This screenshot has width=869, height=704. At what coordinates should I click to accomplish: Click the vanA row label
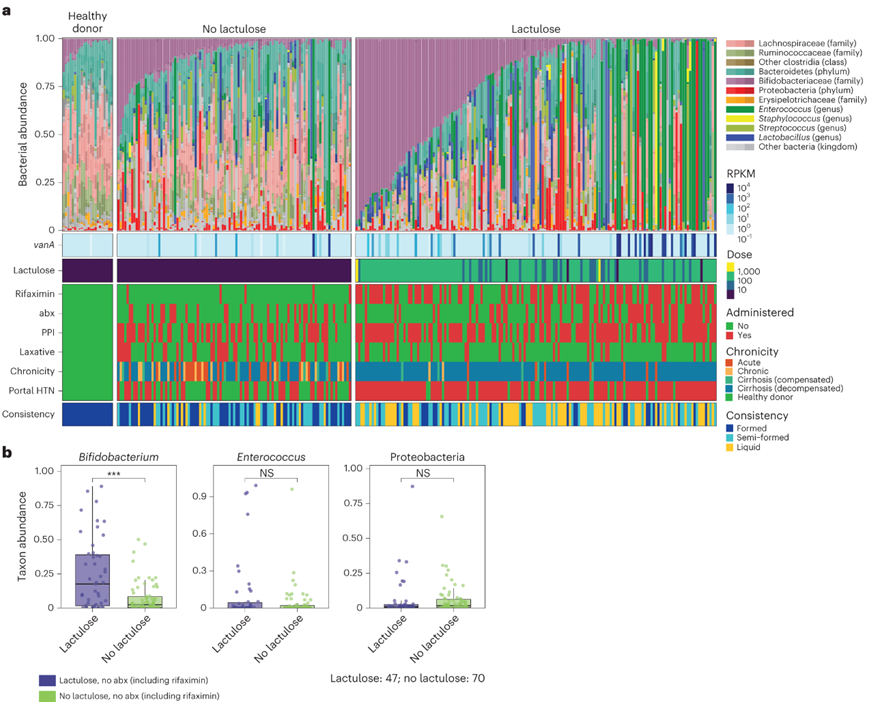42,246
